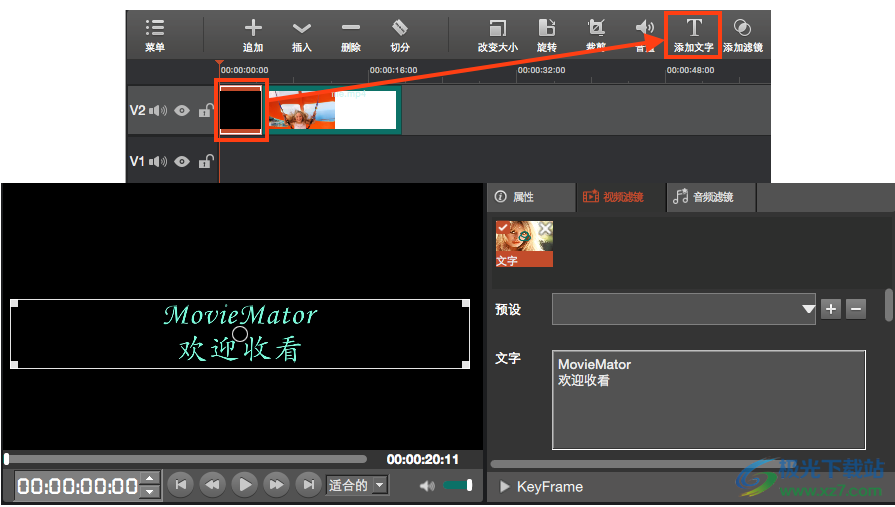Open the 预设 preset dropdown
Screen dimensions: 895x507
[684, 309]
